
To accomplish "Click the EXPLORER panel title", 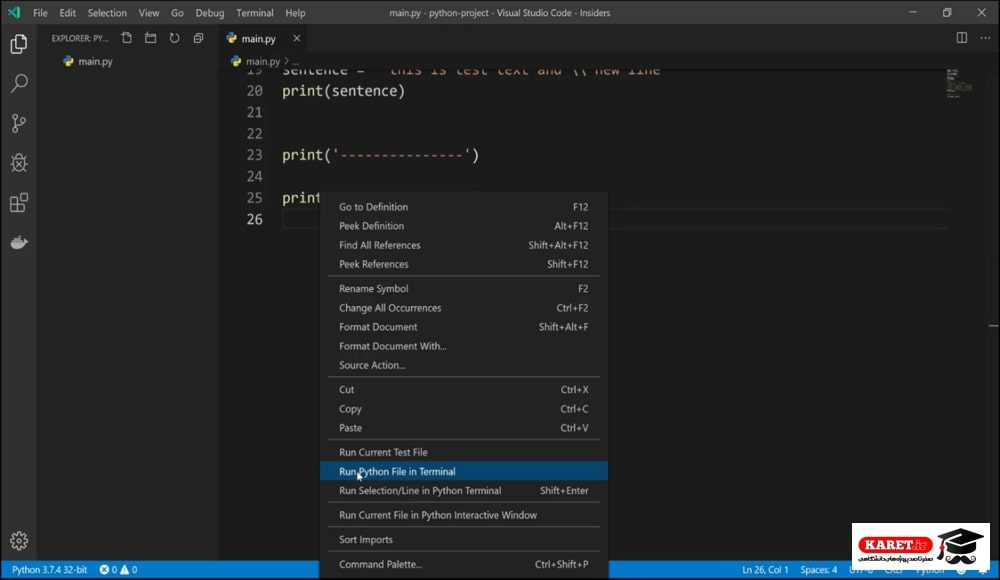I will (80, 38).
